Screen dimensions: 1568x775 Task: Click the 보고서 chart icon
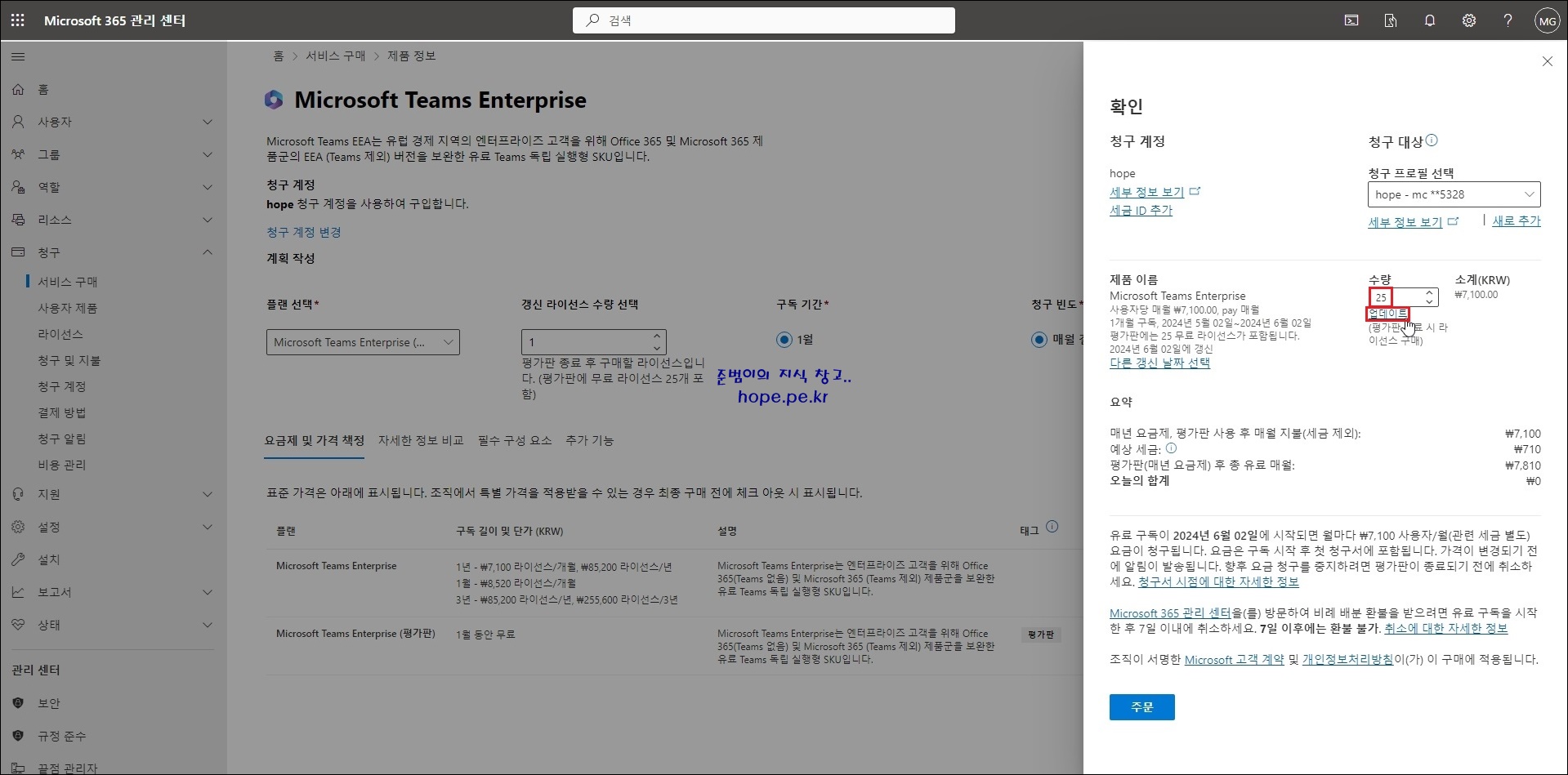[18, 592]
